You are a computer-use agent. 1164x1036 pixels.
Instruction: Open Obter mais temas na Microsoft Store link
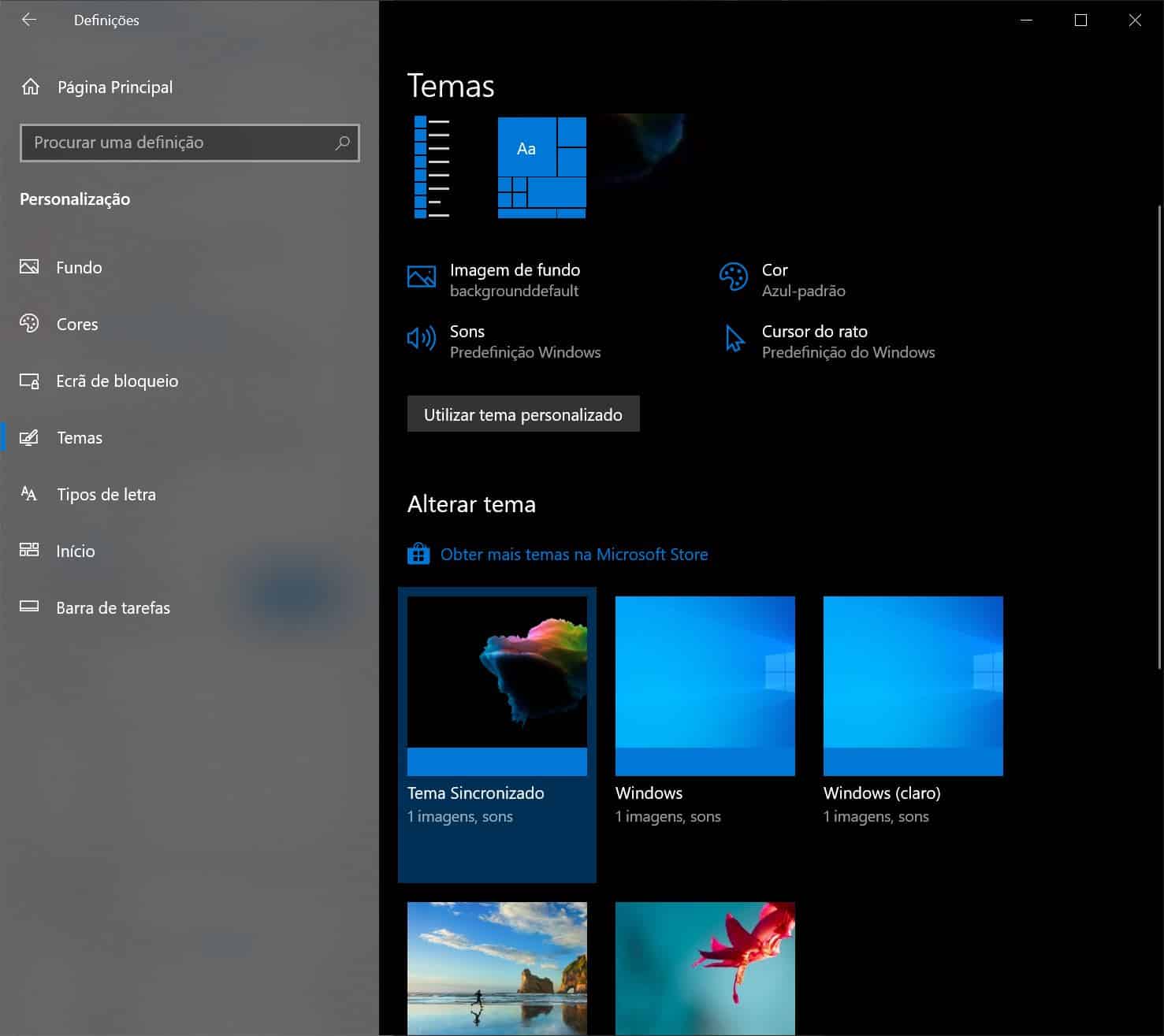click(x=574, y=555)
